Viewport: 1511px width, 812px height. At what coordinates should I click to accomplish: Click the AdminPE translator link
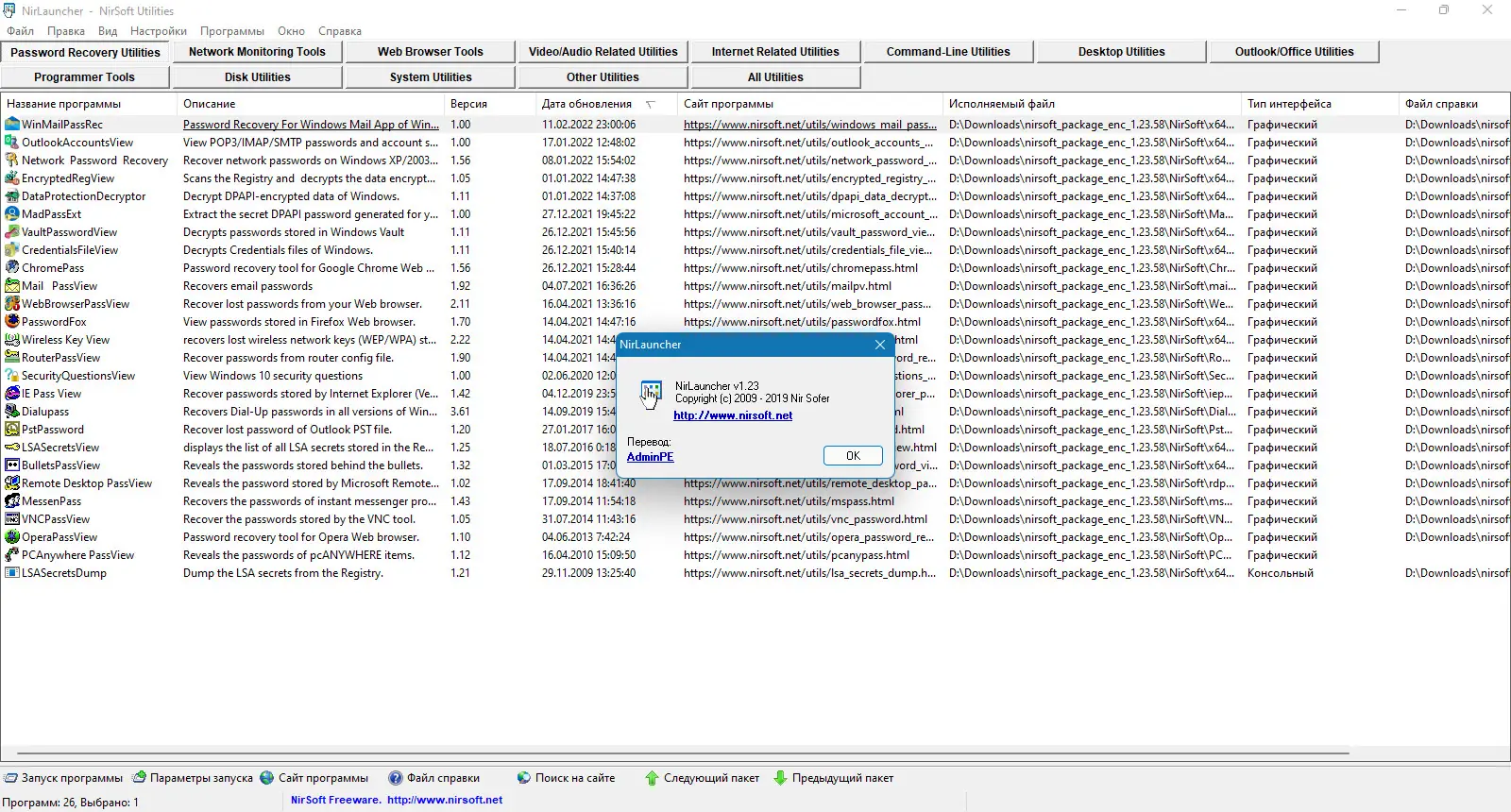651,457
